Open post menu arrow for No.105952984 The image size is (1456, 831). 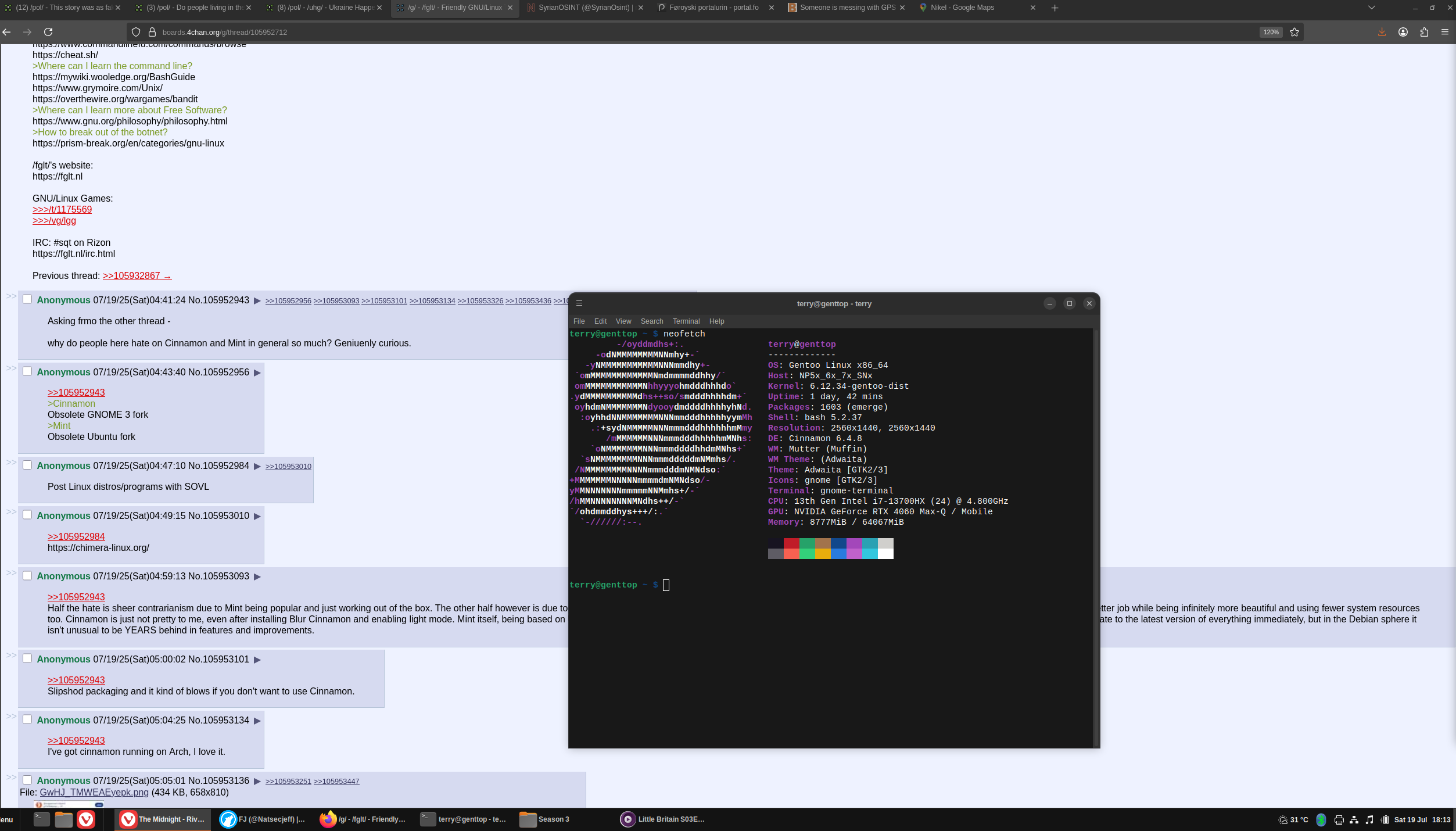point(257,466)
